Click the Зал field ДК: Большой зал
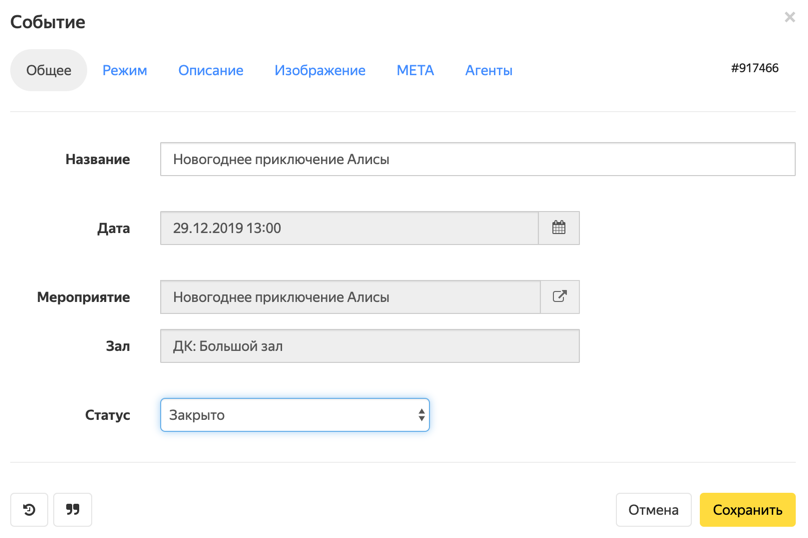 point(370,346)
